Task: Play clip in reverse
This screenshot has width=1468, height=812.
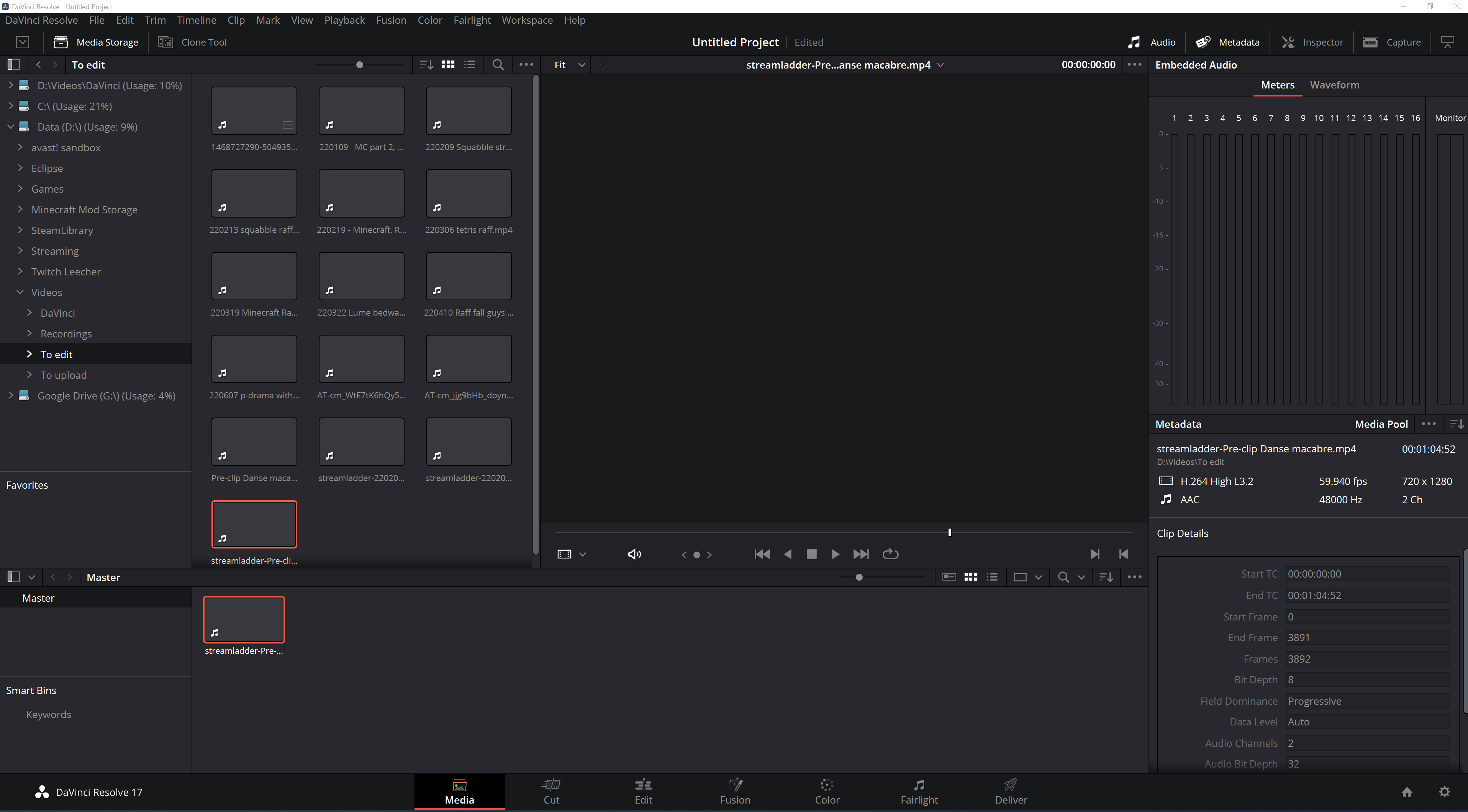Action: coord(788,555)
